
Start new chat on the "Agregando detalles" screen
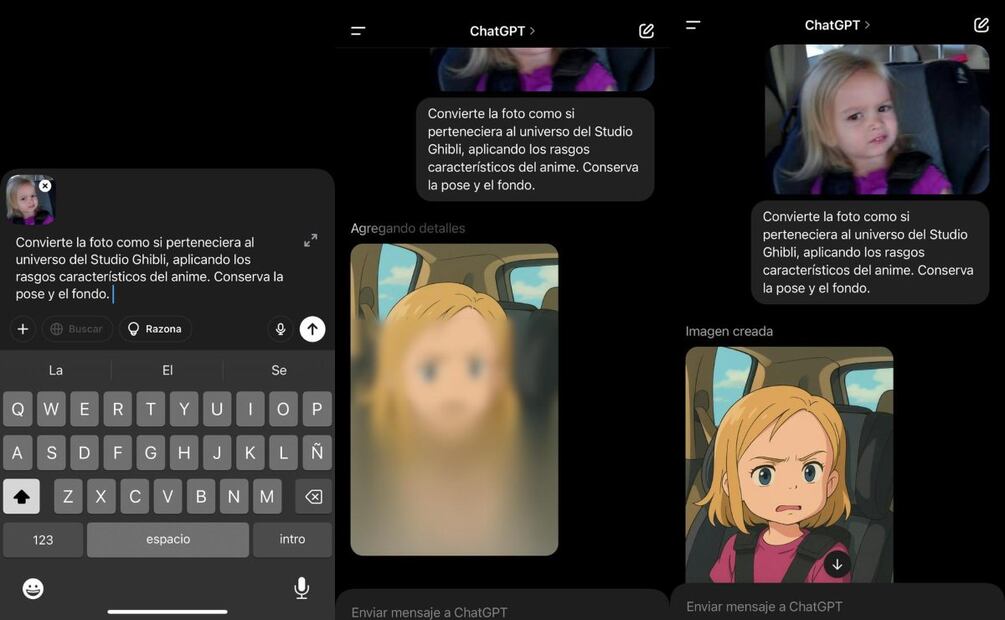click(646, 31)
